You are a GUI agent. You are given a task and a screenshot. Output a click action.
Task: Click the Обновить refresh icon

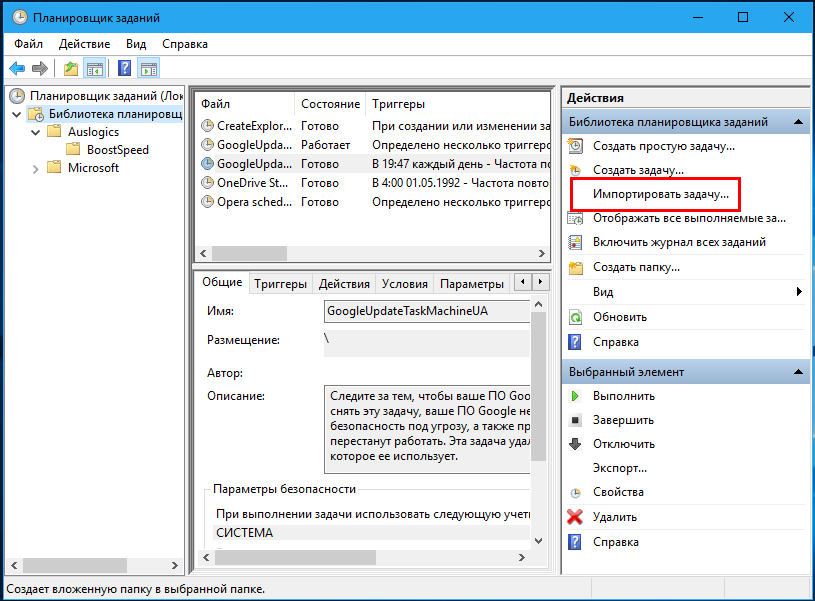coord(575,317)
